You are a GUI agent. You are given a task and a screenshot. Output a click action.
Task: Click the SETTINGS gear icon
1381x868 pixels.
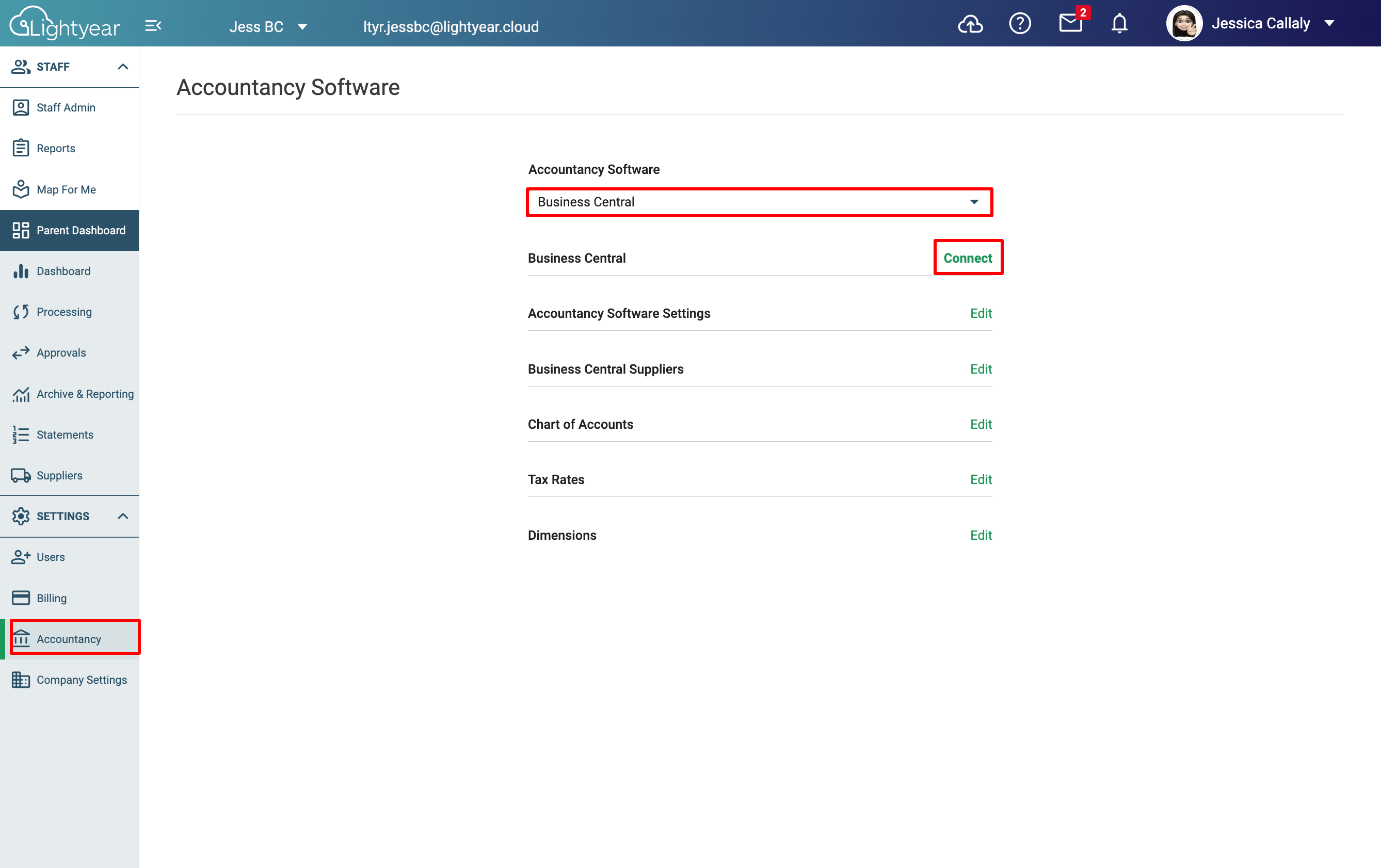21,516
